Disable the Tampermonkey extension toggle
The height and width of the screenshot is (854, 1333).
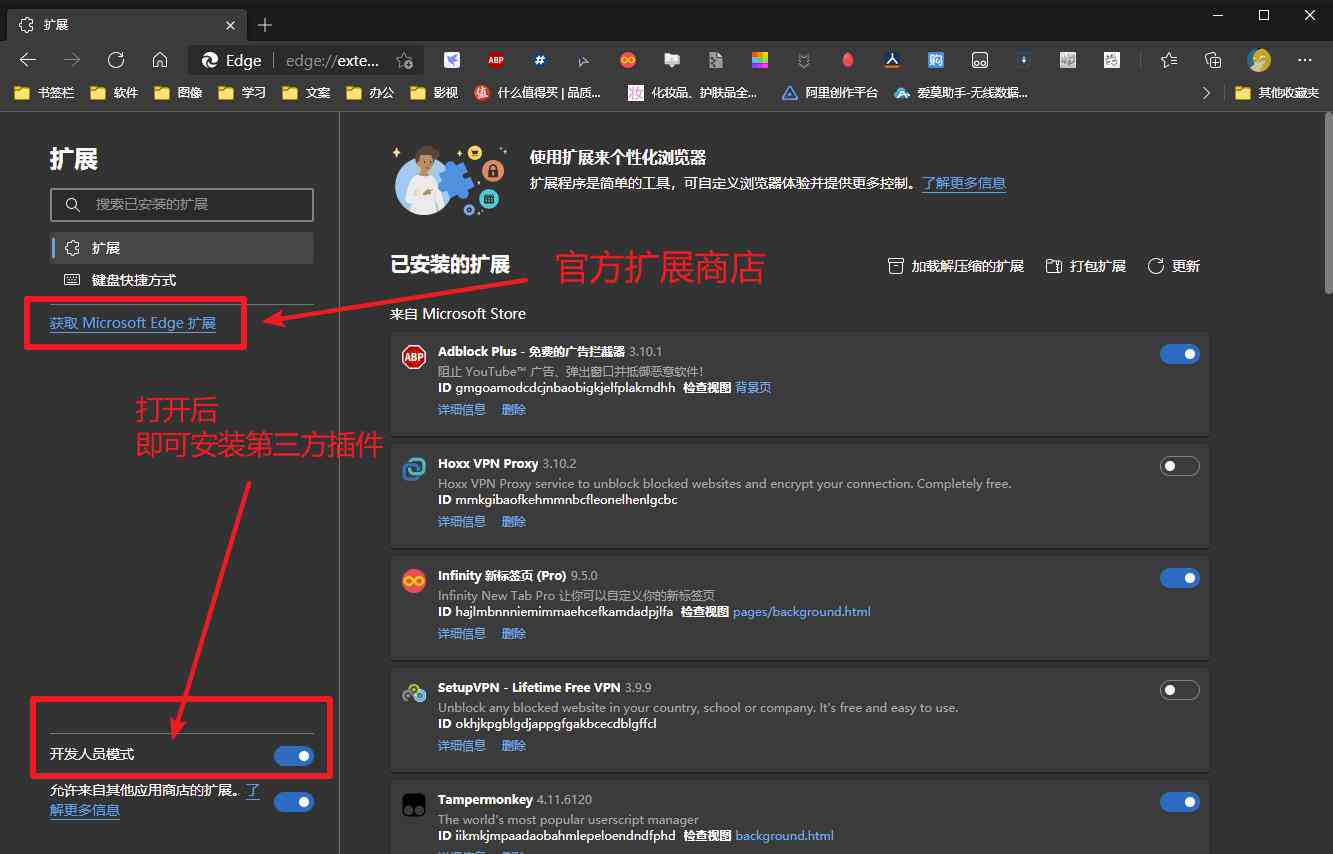tap(1180, 802)
